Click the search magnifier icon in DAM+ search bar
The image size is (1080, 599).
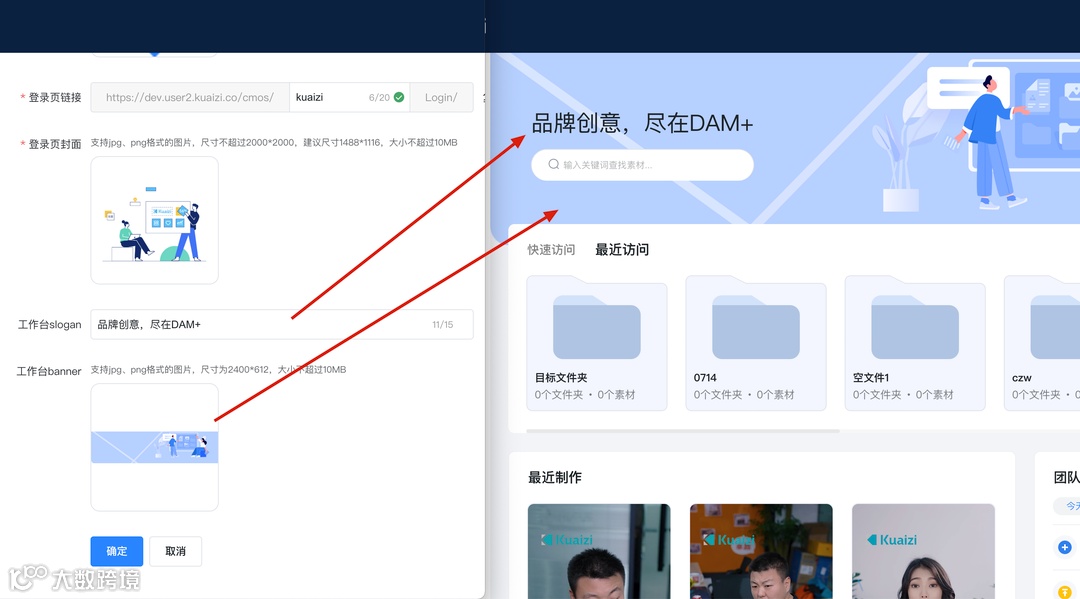552,164
